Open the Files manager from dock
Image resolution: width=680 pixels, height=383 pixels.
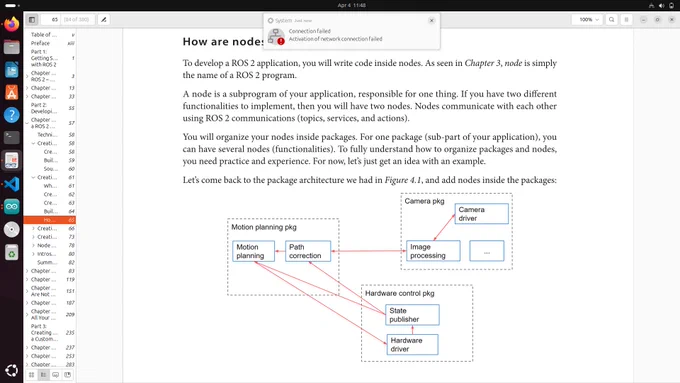click(12, 47)
